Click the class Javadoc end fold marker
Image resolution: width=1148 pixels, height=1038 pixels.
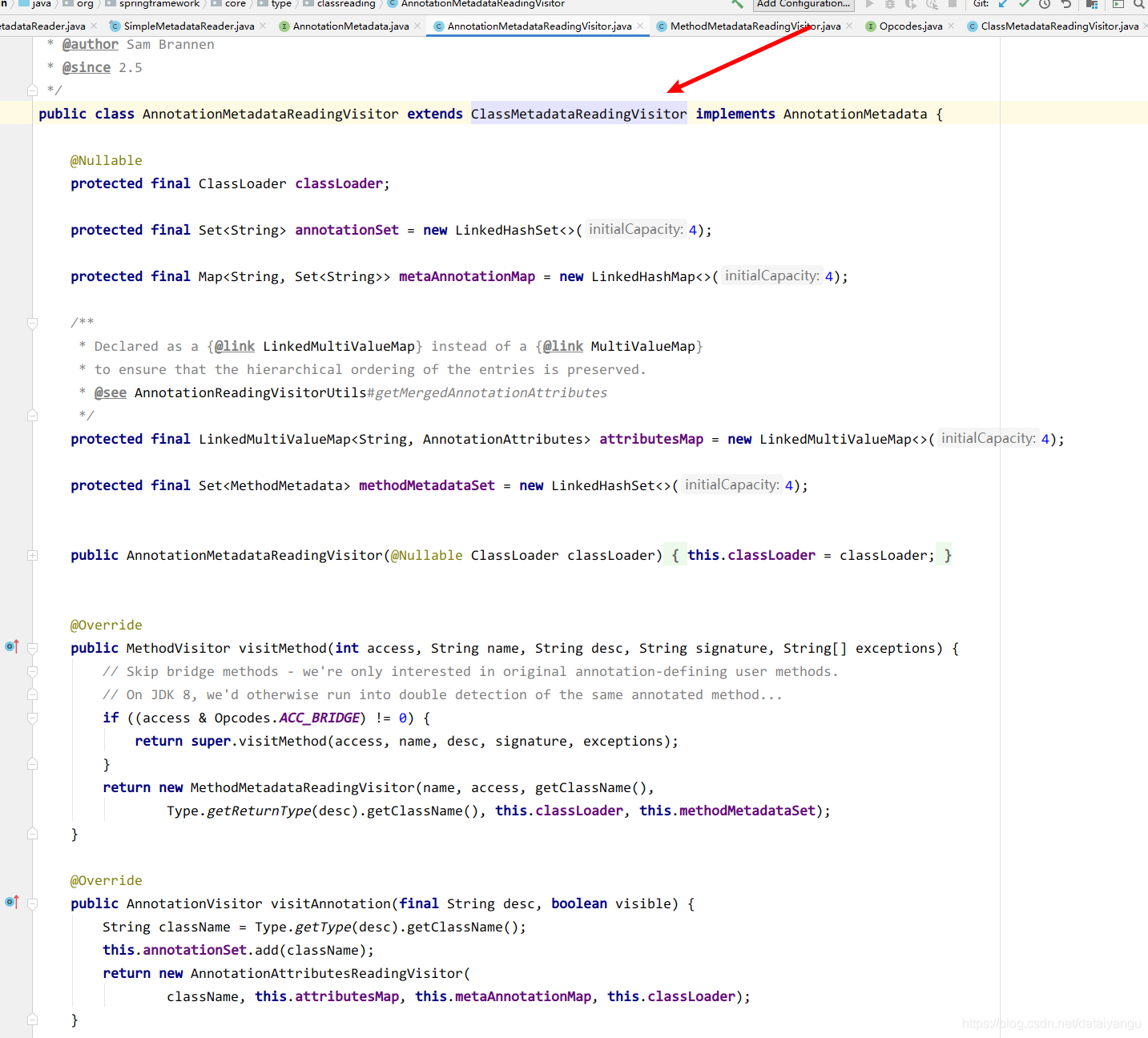32,90
